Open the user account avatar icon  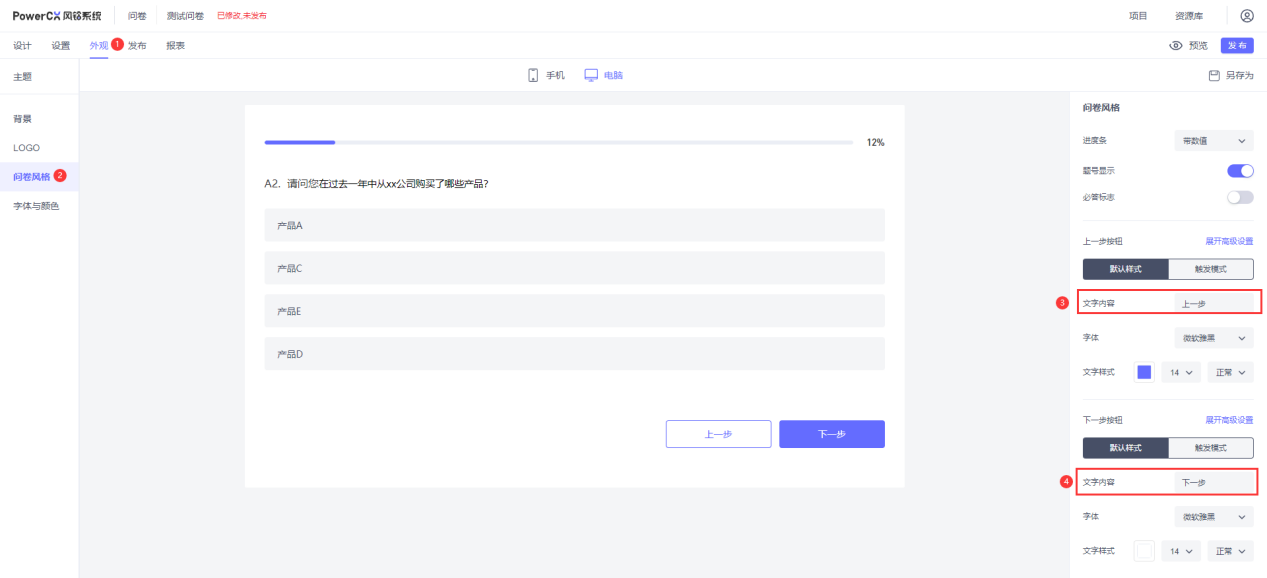(x=1246, y=16)
